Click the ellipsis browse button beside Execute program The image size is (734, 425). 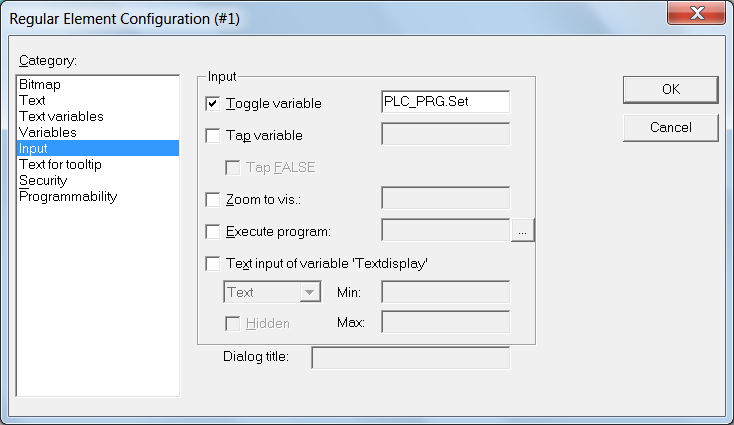pos(522,231)
